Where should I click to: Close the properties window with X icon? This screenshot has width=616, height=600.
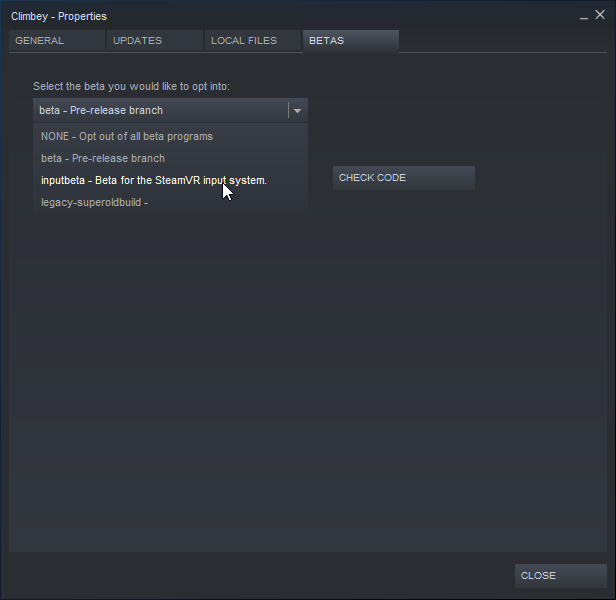tap(600, 15)
